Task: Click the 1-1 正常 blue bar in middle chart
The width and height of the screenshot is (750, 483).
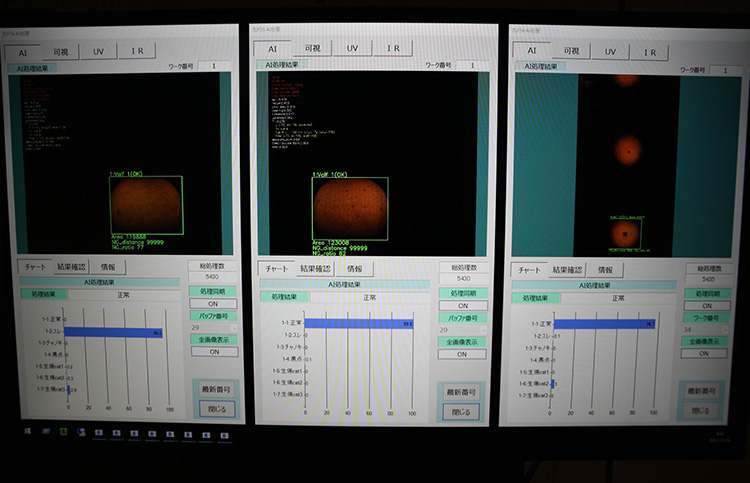Action: click(x=358, y=324)
